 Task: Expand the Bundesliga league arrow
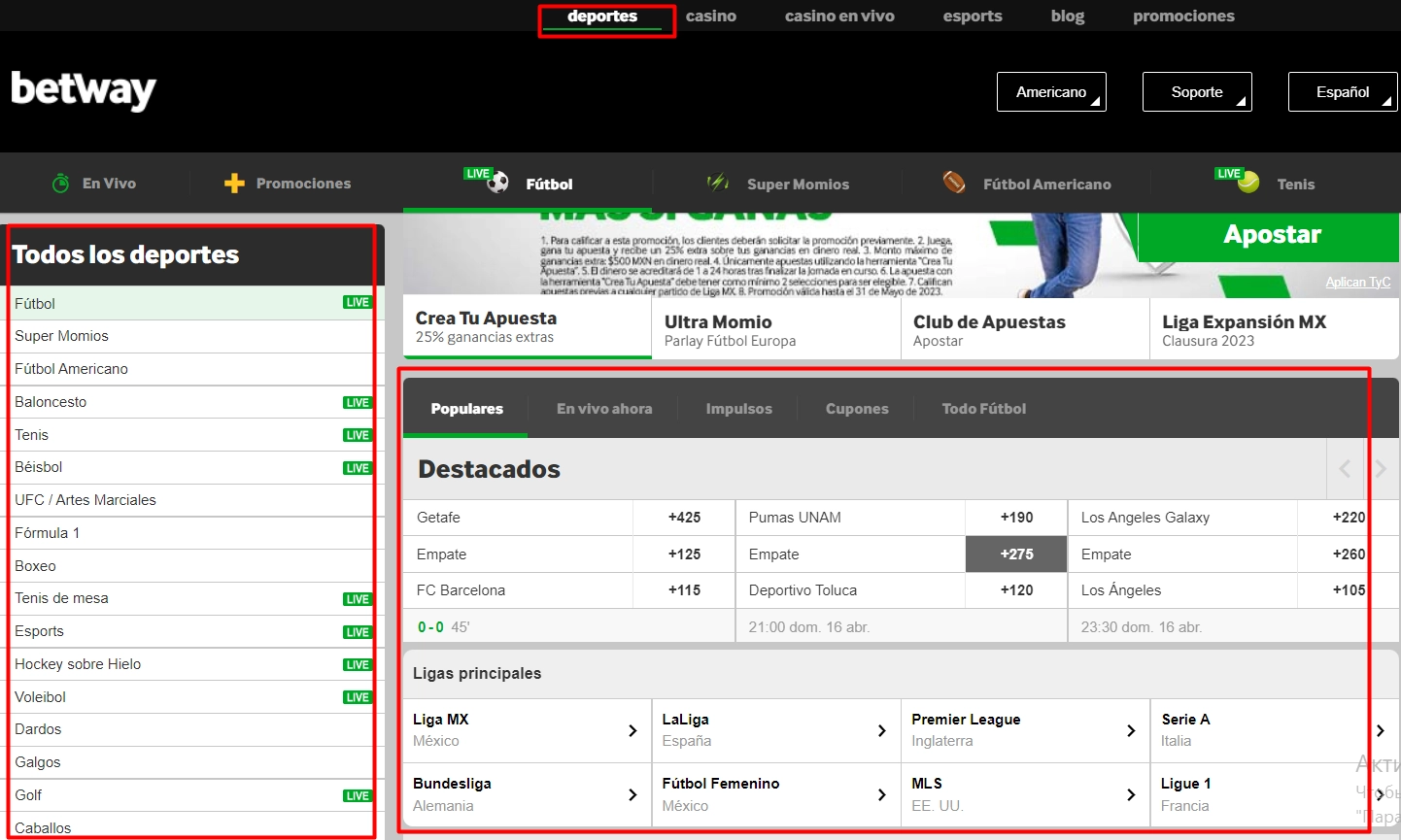[632, 794]
